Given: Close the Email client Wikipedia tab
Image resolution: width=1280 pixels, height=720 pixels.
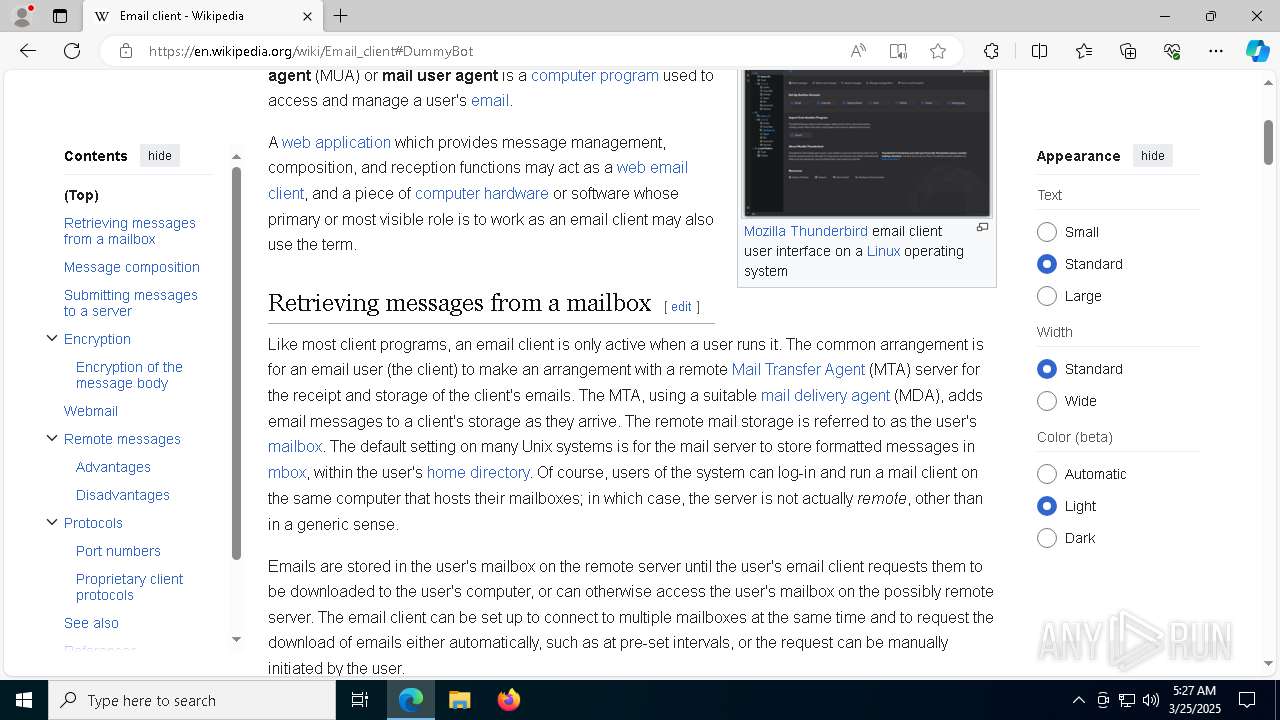Looking at the screenshot, I should [x=307, y=16].
